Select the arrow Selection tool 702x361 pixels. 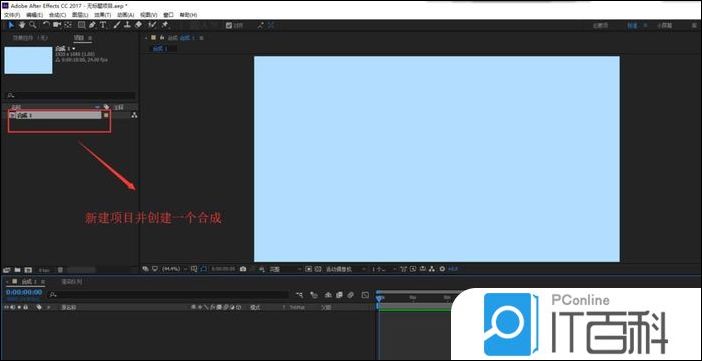[11, 25]
